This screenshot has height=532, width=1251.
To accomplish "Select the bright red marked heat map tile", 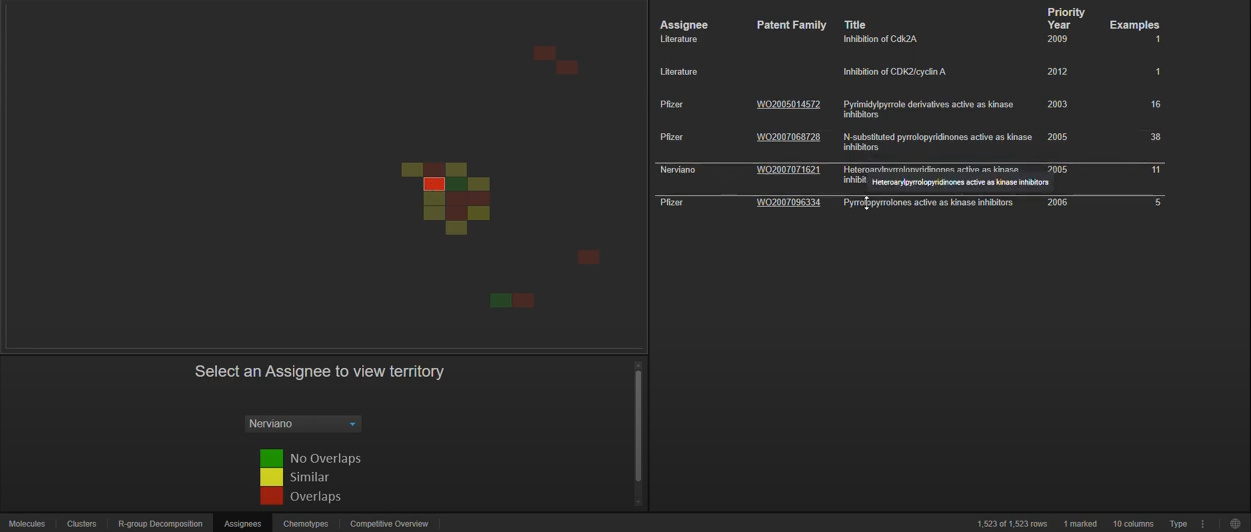I will point(434,184).
